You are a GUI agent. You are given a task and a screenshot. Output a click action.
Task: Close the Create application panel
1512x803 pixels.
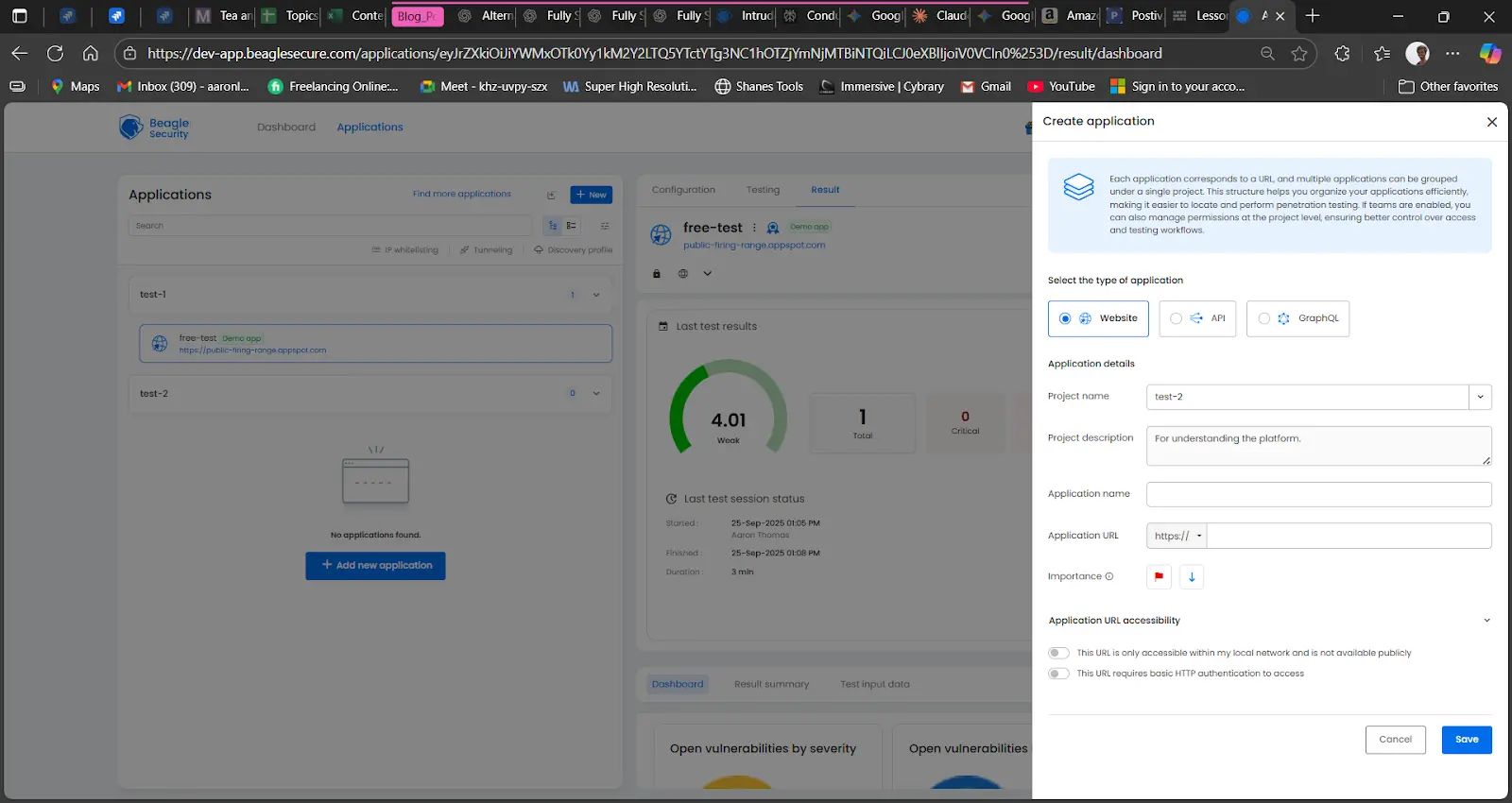pos(1491,122)
